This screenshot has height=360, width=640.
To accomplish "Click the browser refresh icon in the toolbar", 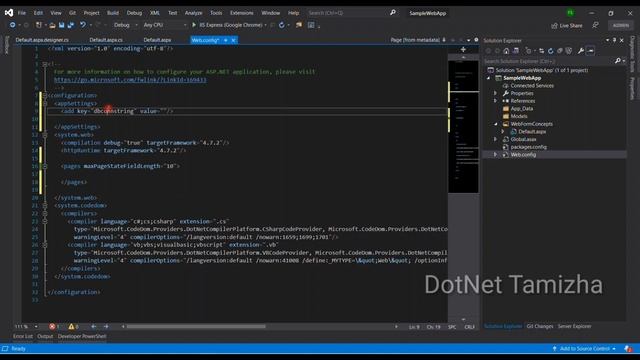I will coord(282,25).
